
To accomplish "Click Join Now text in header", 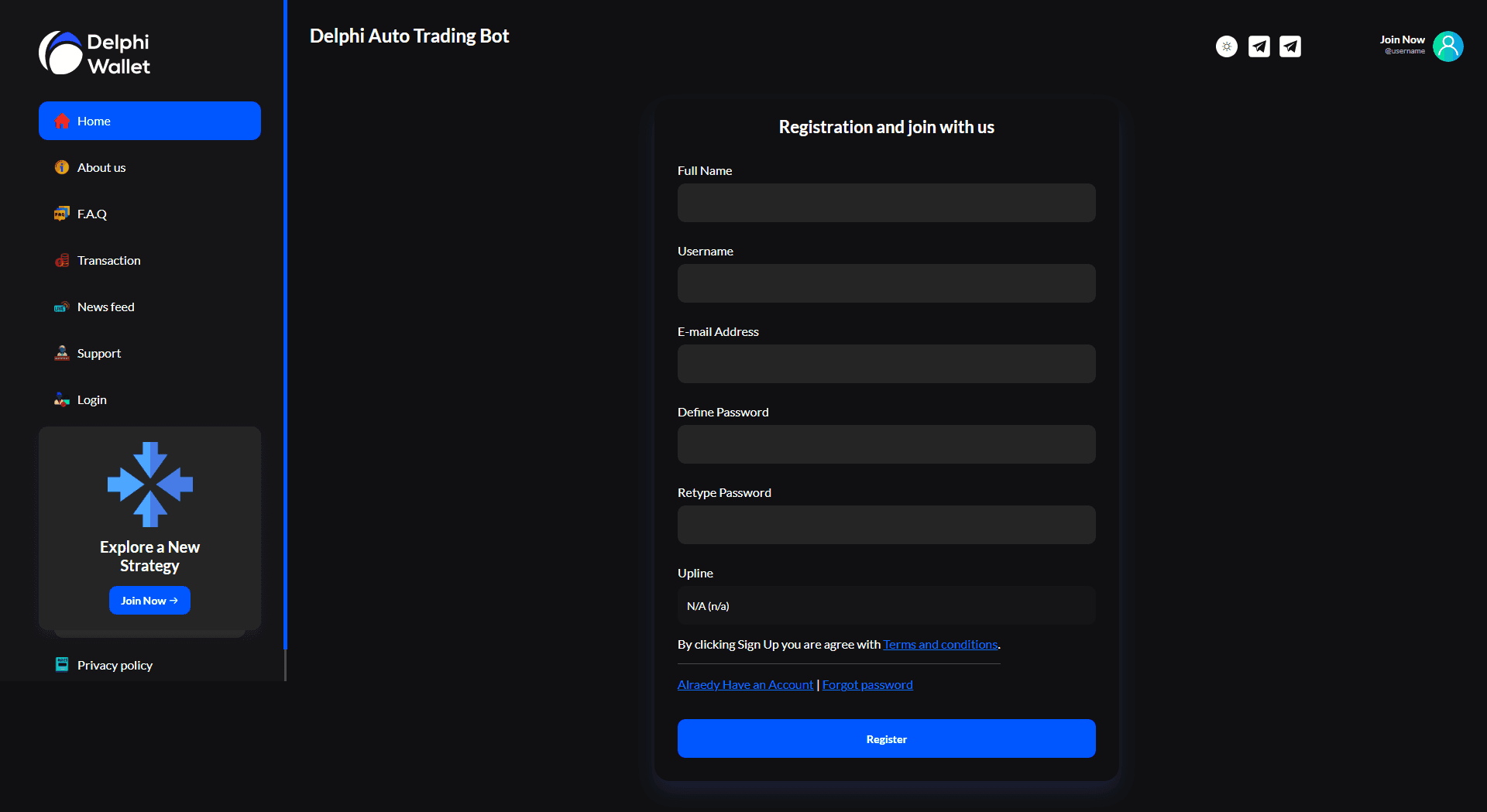I will (x=1402, y=39).
